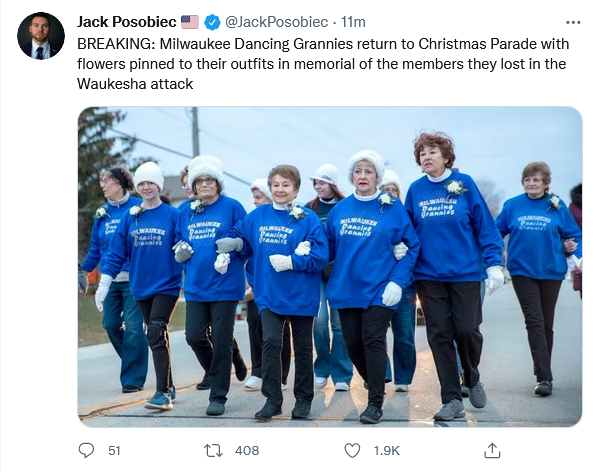Click the Jack Posobiec display name
Image resolution: width=598 pixels, height=472 pixels.
tap(127, 22)
